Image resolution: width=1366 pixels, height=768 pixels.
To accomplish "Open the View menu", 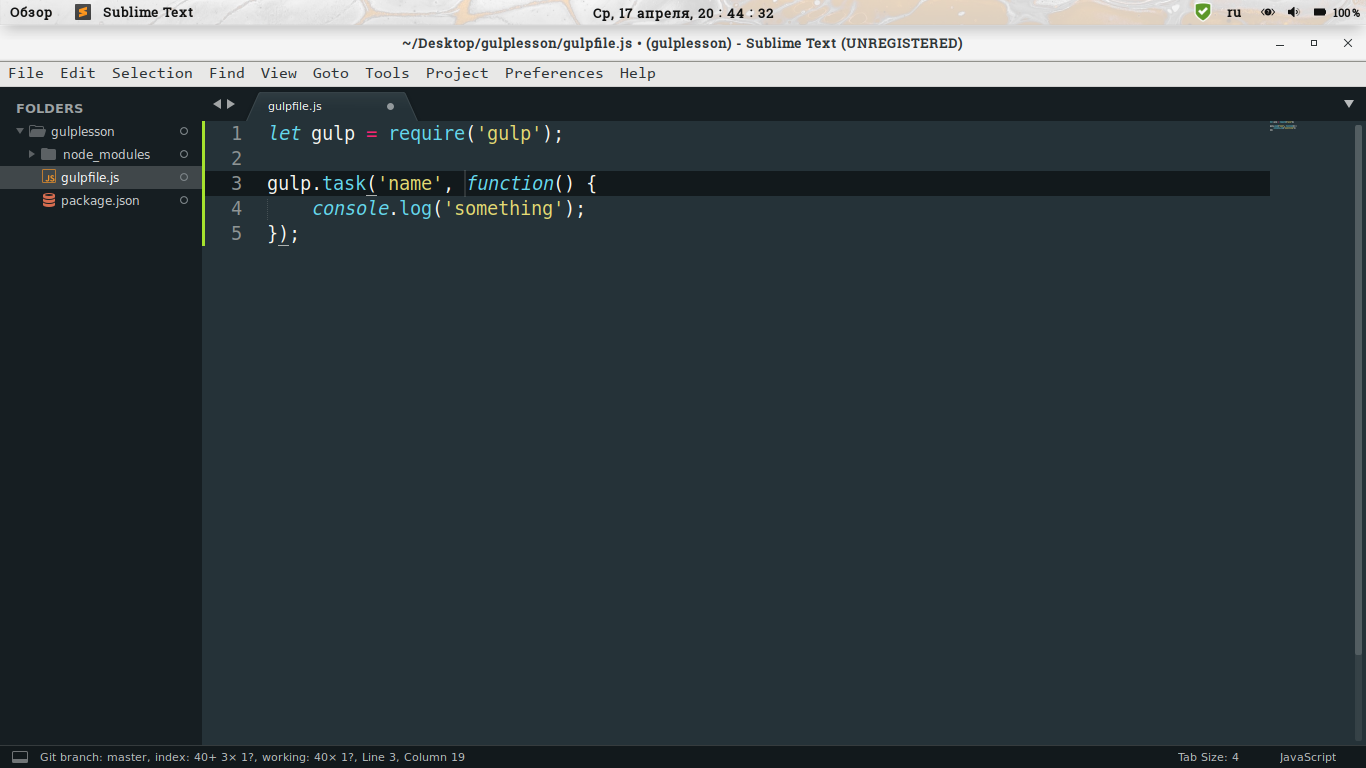I will tap(279, 73).
